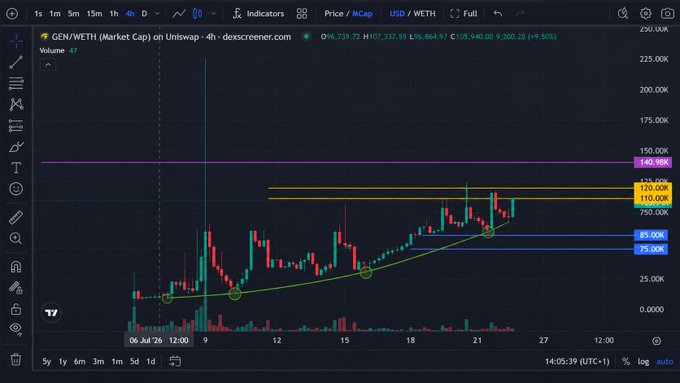Switch to the 15m interval
The image size is (680, 383).
94,14
